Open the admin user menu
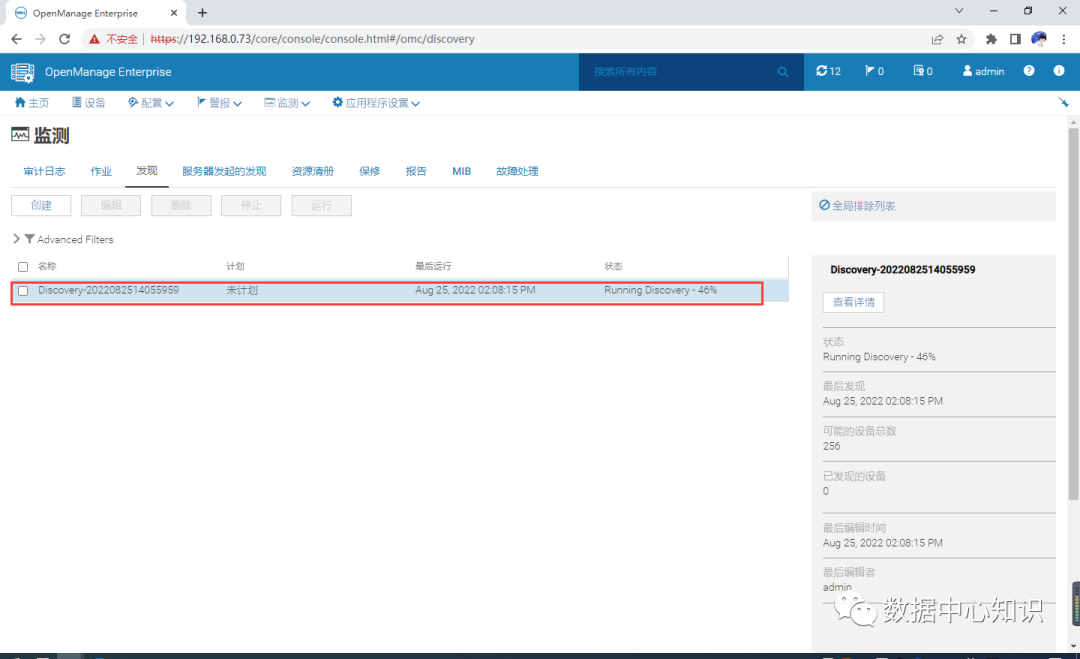 (983, 71)
